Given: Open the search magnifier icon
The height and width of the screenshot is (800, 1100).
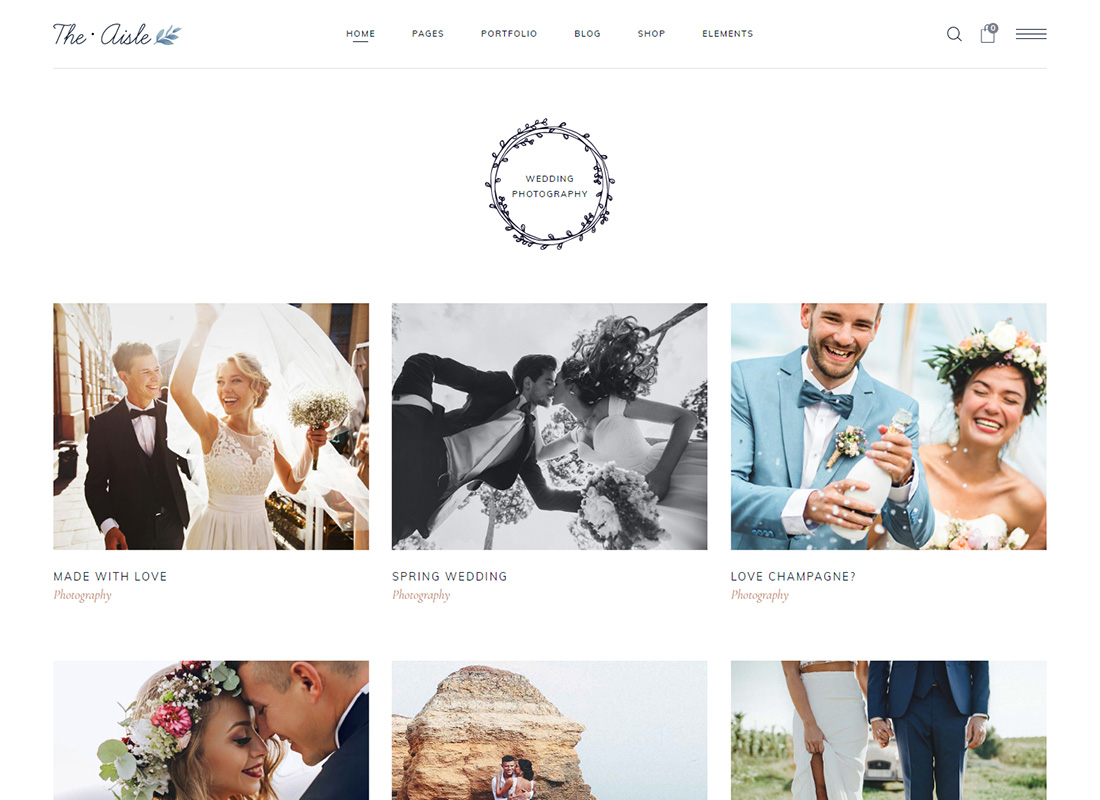Looking at the screenshot, I should click(x=954, y=34).
